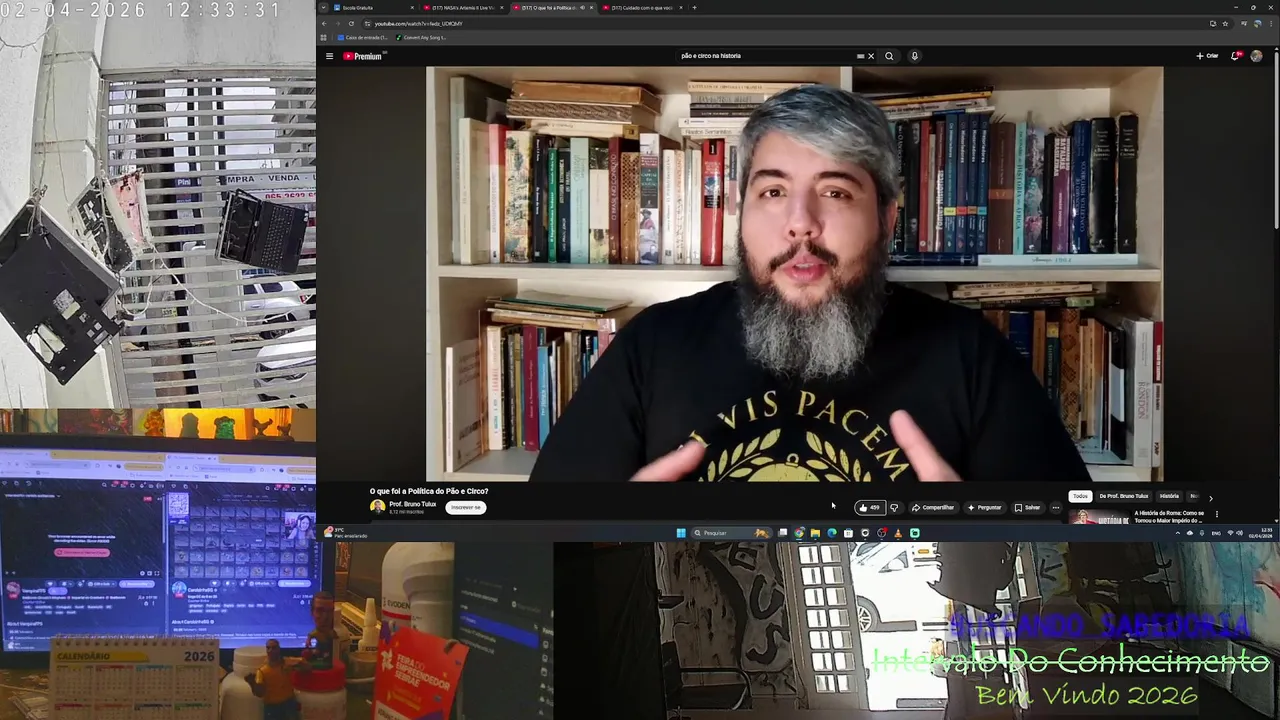The image size is (1280, 720).
Task: Mute audio icon on Política do Pão tab
Action: pos(582,7)
